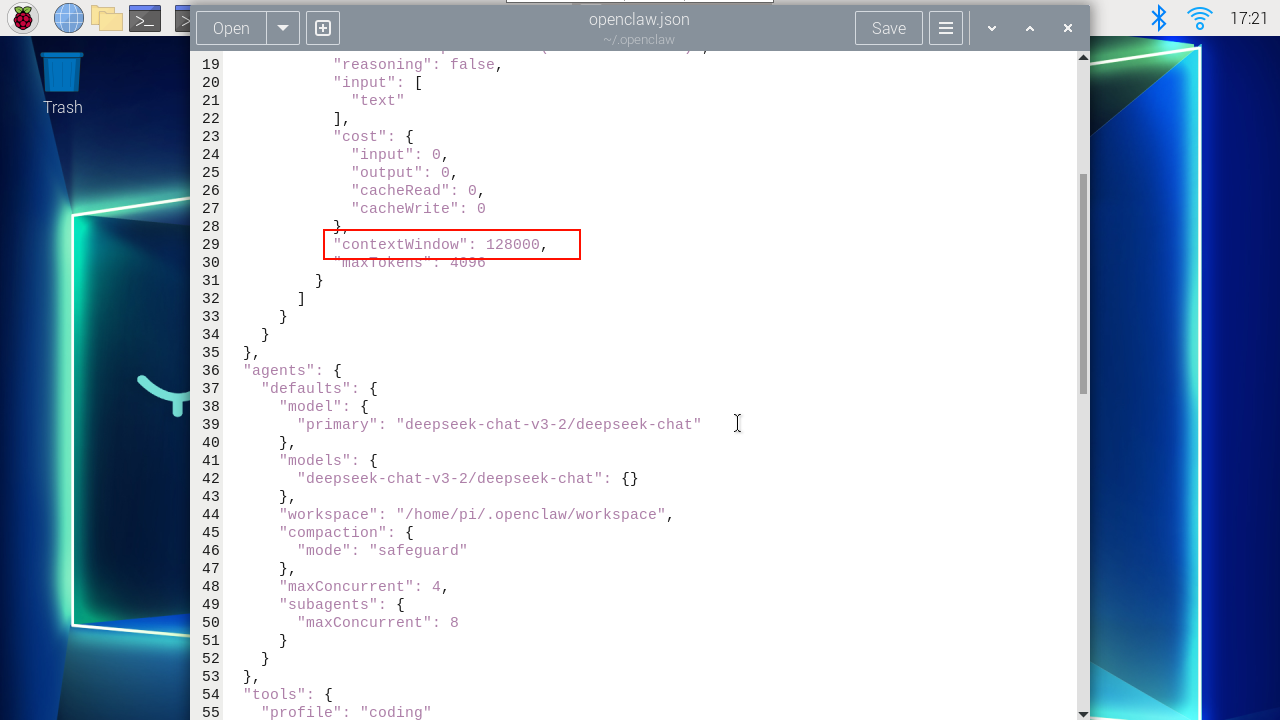Click the "output": 0 line
This screenshot has width=1280, height=720.
tap(404, 173)
